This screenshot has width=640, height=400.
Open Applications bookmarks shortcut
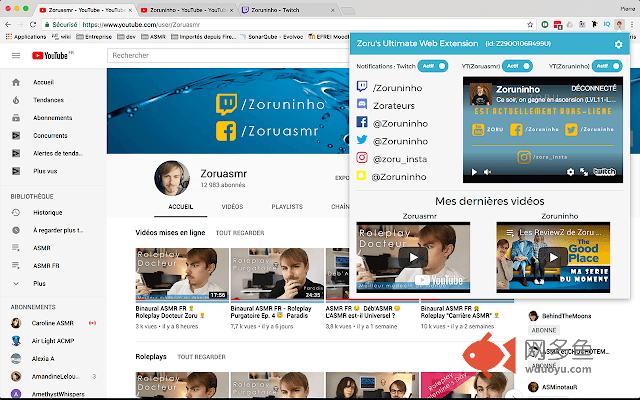click(26, 37)
